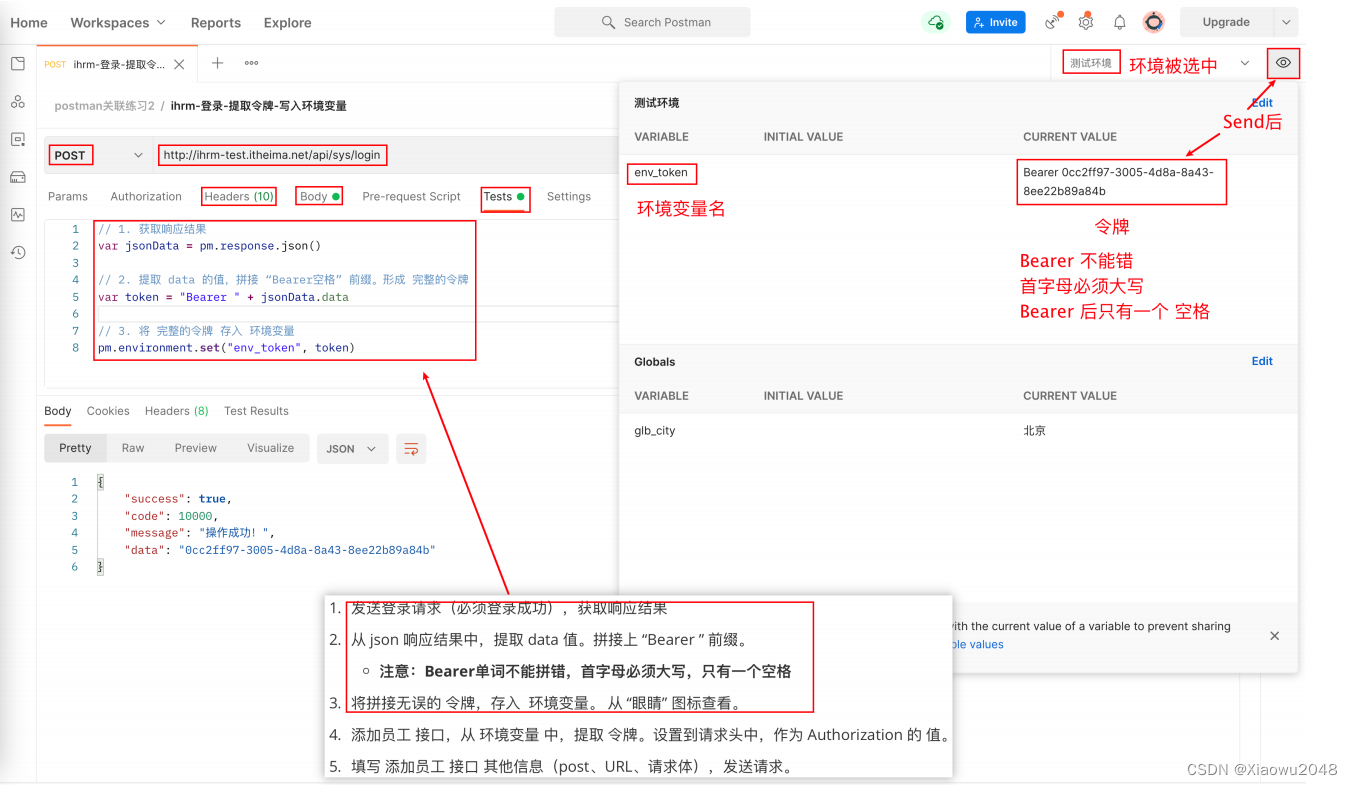Image resolution: width=1353 pixels, height=785 pixels.
Task: Click line 8 pm.environment.set code
Action: 226,348
